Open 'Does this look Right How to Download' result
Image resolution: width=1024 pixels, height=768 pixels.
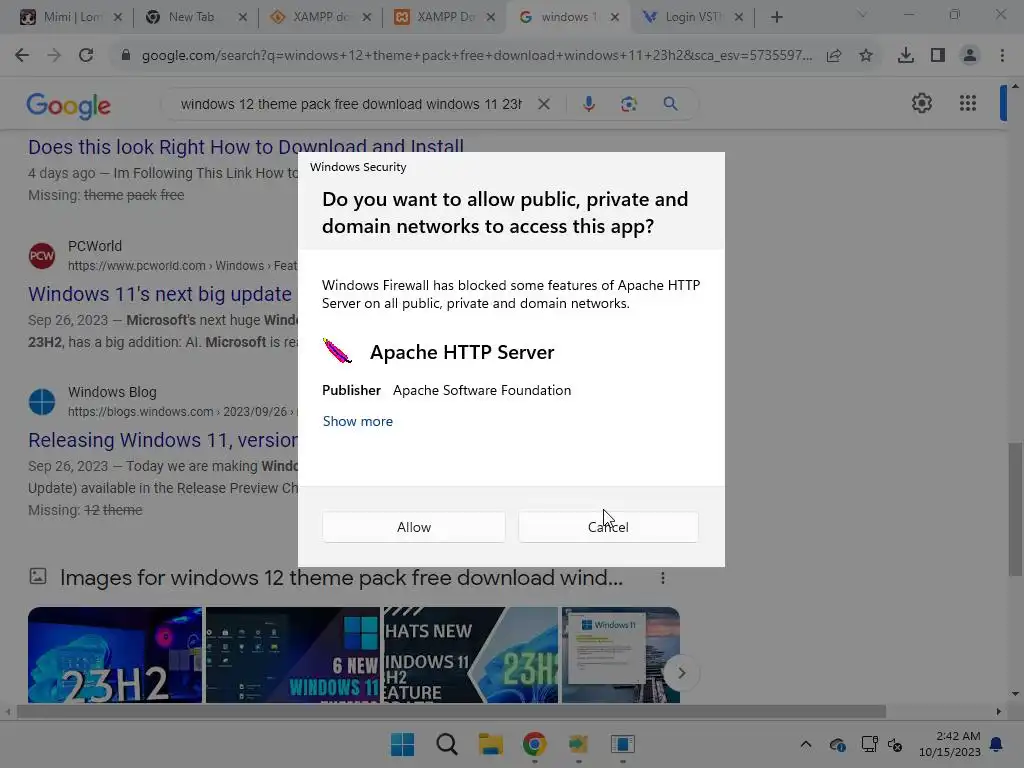click(246, 146)
